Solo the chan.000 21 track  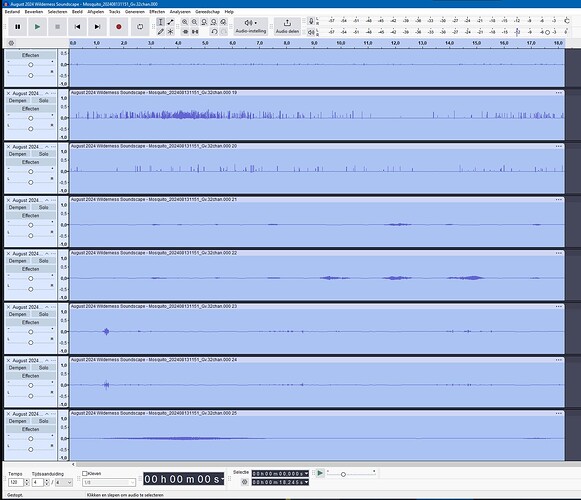pos(44,207)
